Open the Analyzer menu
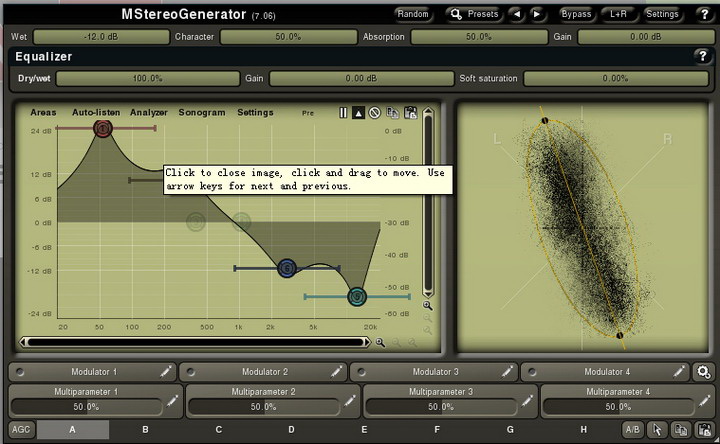Image resolution: width=720 pixels, height=444 pixels. [x=149, y=112]
